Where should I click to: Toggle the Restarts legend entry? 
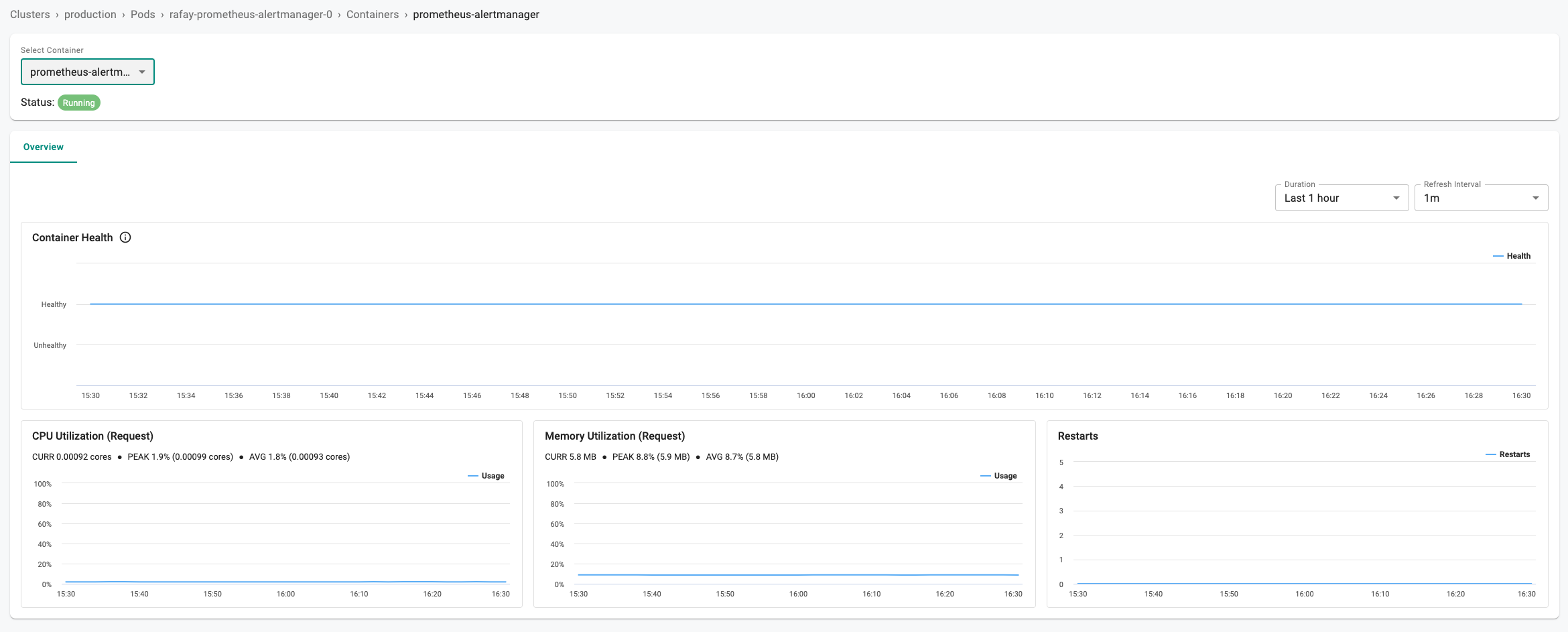pos(1508,454)
